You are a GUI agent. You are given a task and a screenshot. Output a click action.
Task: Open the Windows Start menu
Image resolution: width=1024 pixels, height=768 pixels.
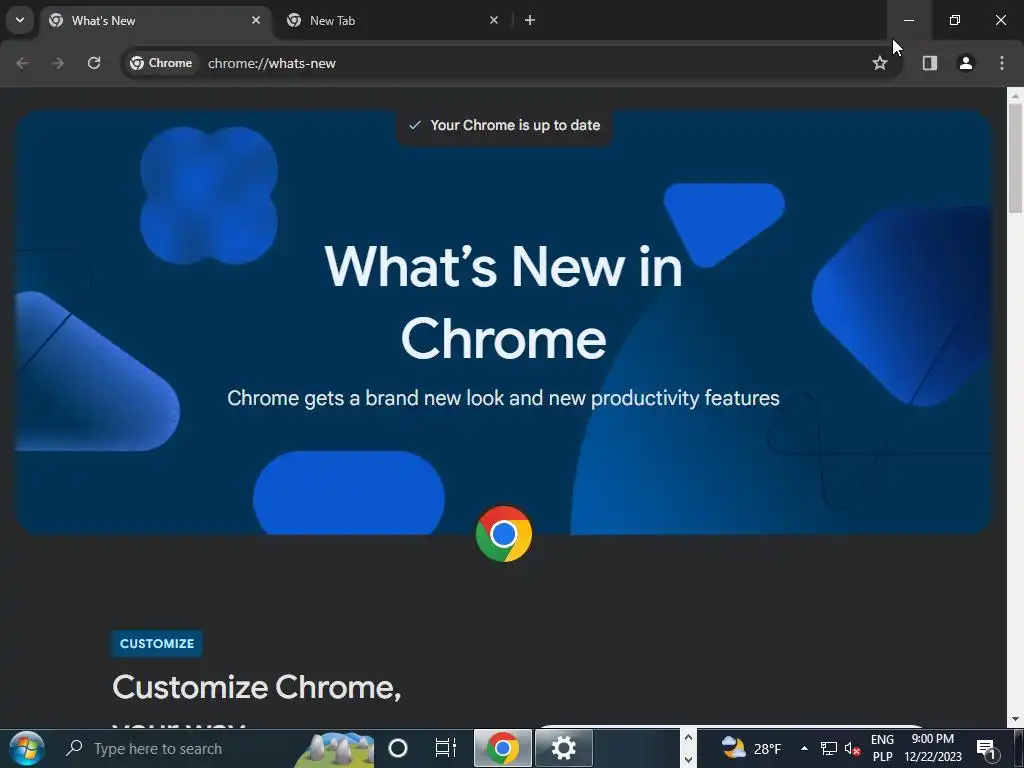[27, 748]
